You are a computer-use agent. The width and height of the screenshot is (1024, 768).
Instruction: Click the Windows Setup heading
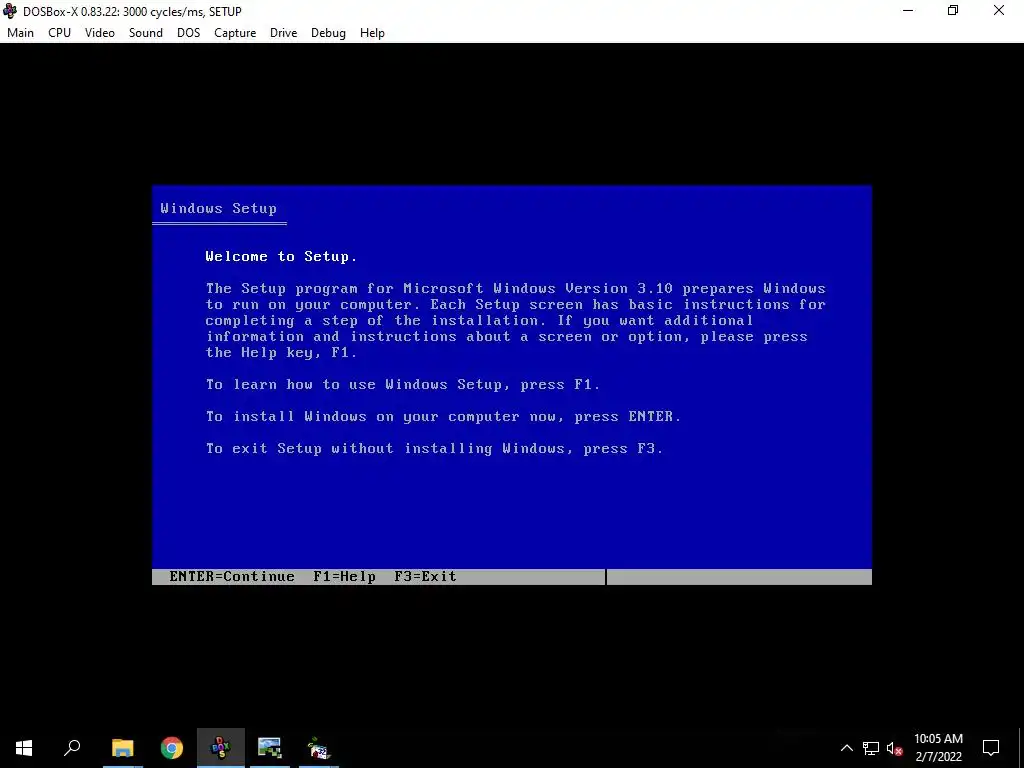point(219,208)
